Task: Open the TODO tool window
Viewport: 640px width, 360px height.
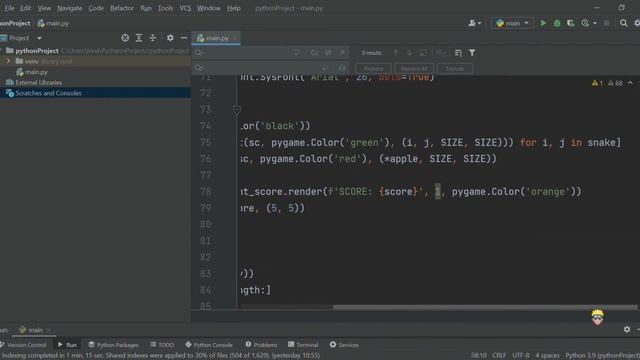Action: coord(162,345)
